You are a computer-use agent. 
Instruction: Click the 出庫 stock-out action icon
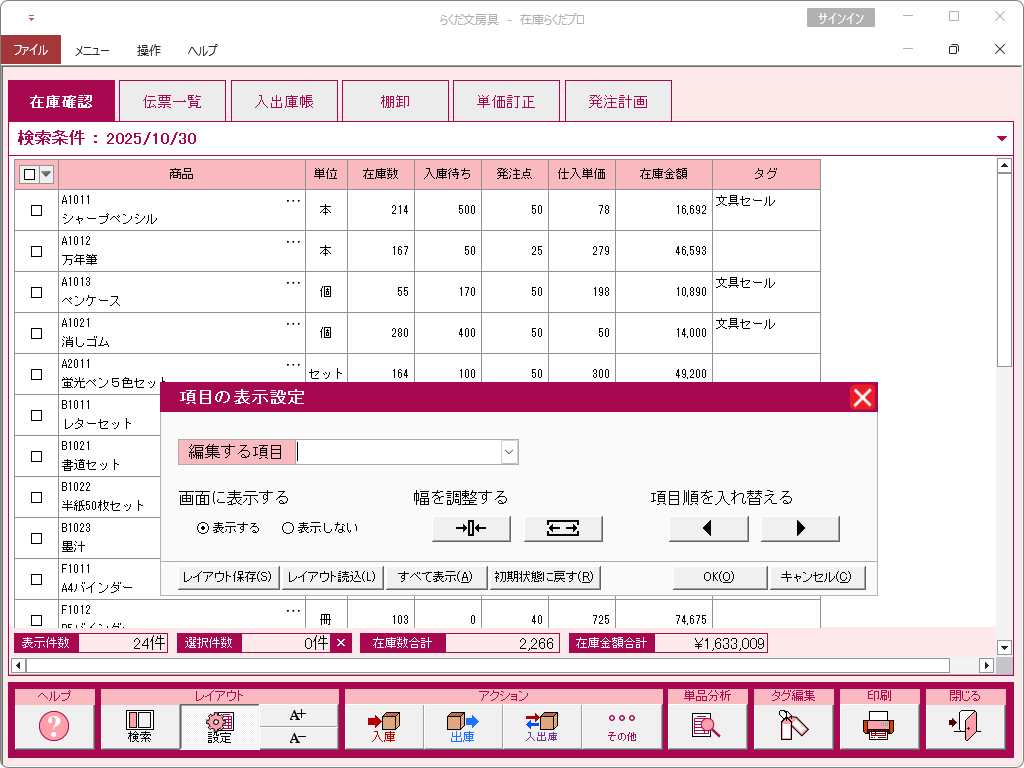462,726
